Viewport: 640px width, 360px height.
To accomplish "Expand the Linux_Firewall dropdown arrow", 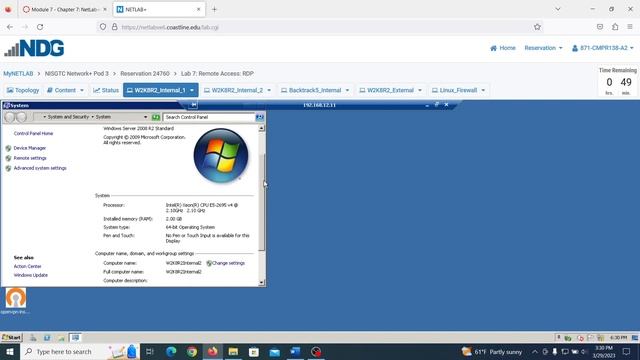I will 483,90.
